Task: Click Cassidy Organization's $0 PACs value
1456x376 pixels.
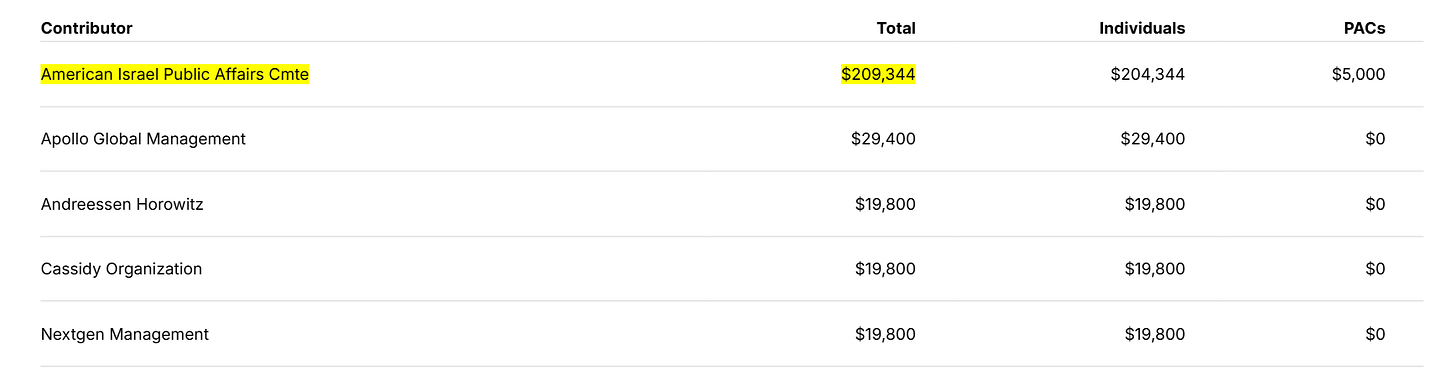Action: pos(1375,269)
